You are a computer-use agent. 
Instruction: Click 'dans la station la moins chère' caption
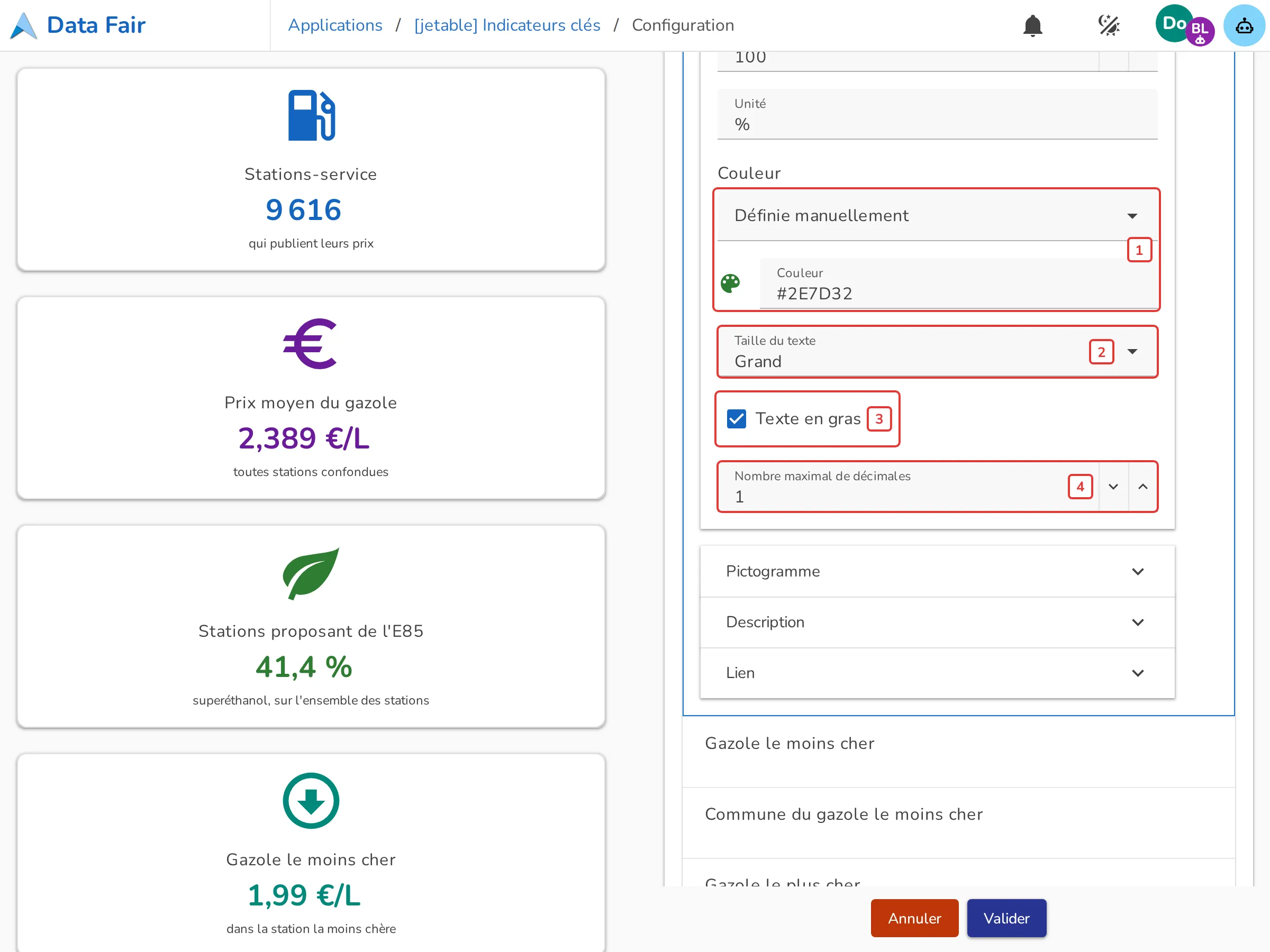[311, 929]
